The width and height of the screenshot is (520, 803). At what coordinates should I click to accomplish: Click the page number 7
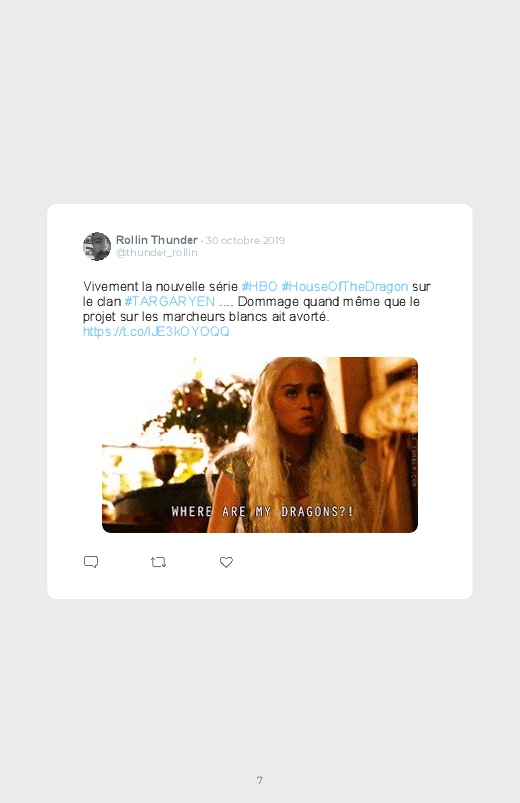click(x=260, y=780)
